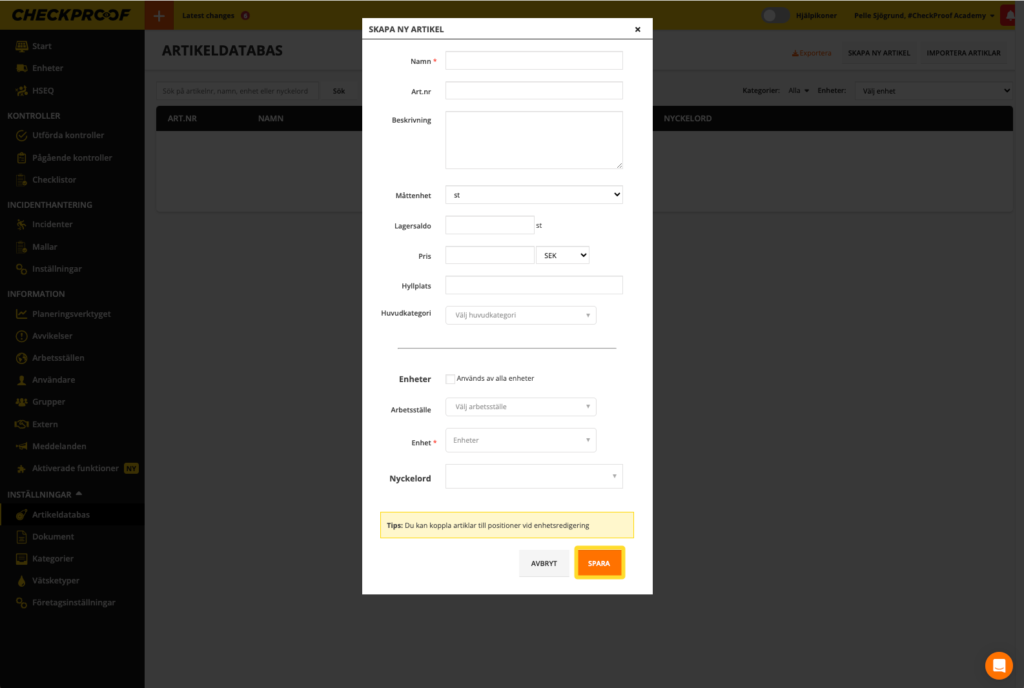This screenshot has height=688, width=1024.
Task: Open Checklistor in the sidebar menu
Action: click(x=54, y=180)
